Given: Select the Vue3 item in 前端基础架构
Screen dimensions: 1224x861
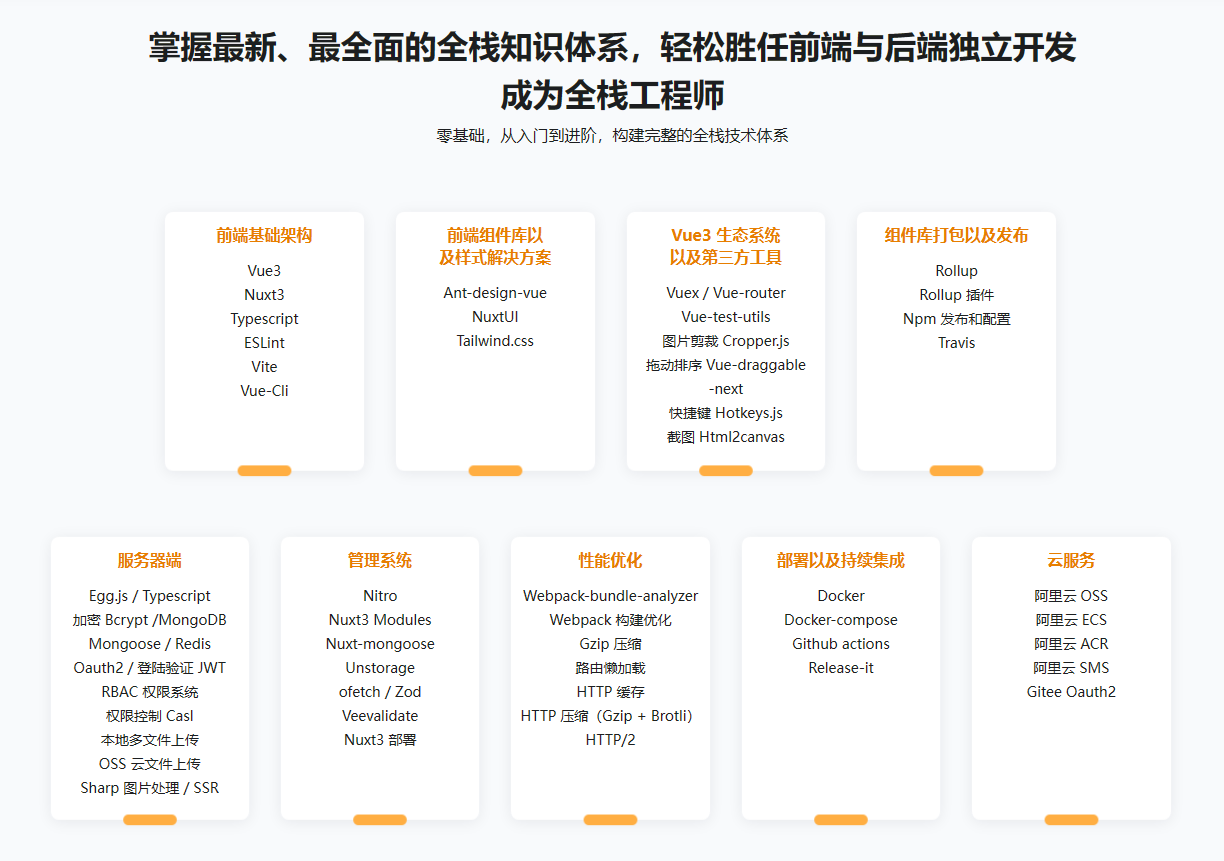Looking at the screenshot, I should pyautogui.click(x=264, y=271).
